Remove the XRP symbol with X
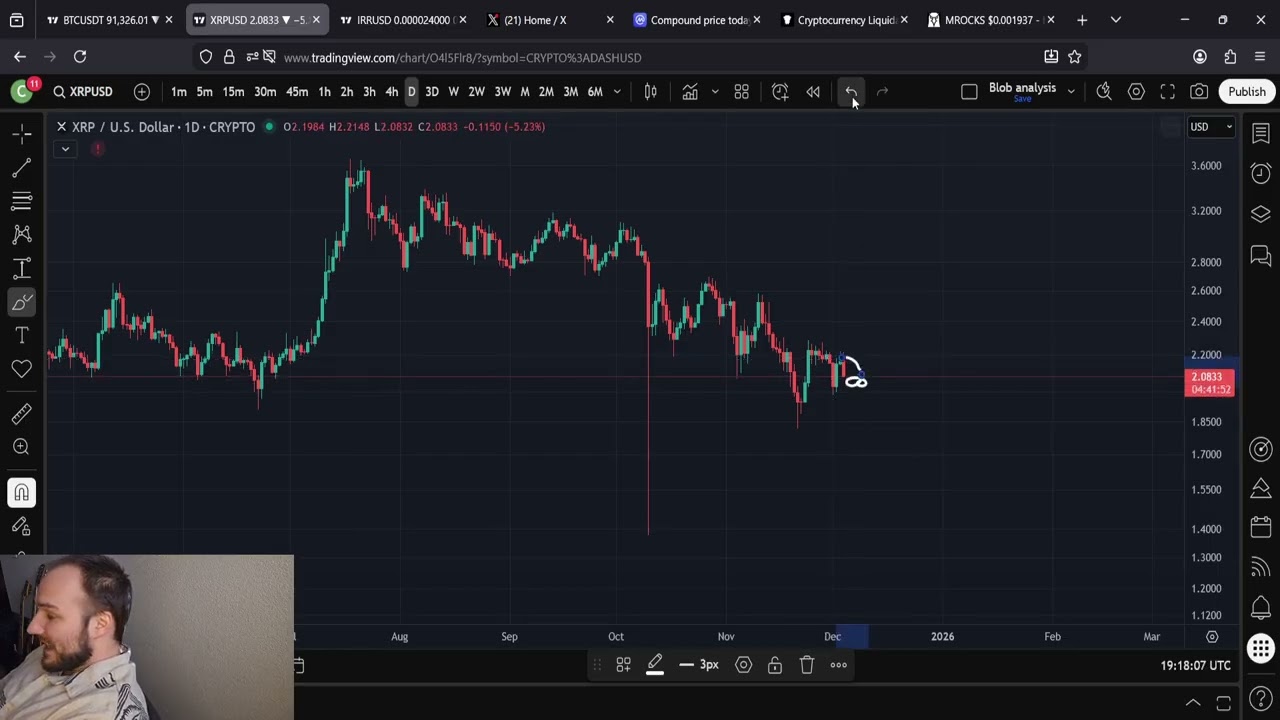The height and width of the screenshot is (720, 1280). click(x=61, y=127)
